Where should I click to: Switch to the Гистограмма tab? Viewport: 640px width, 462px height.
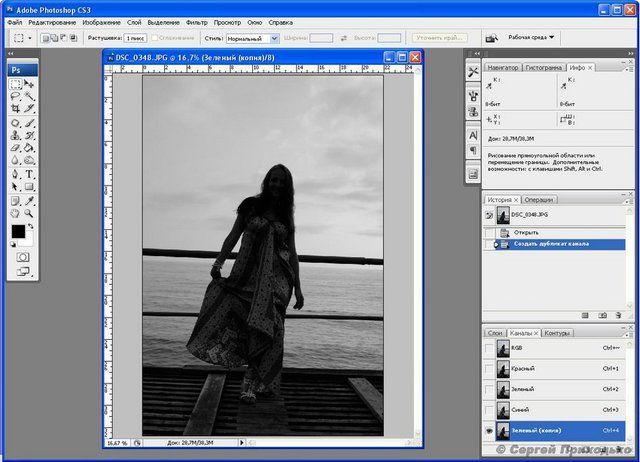pyautogui.click(x=545, y=67)
